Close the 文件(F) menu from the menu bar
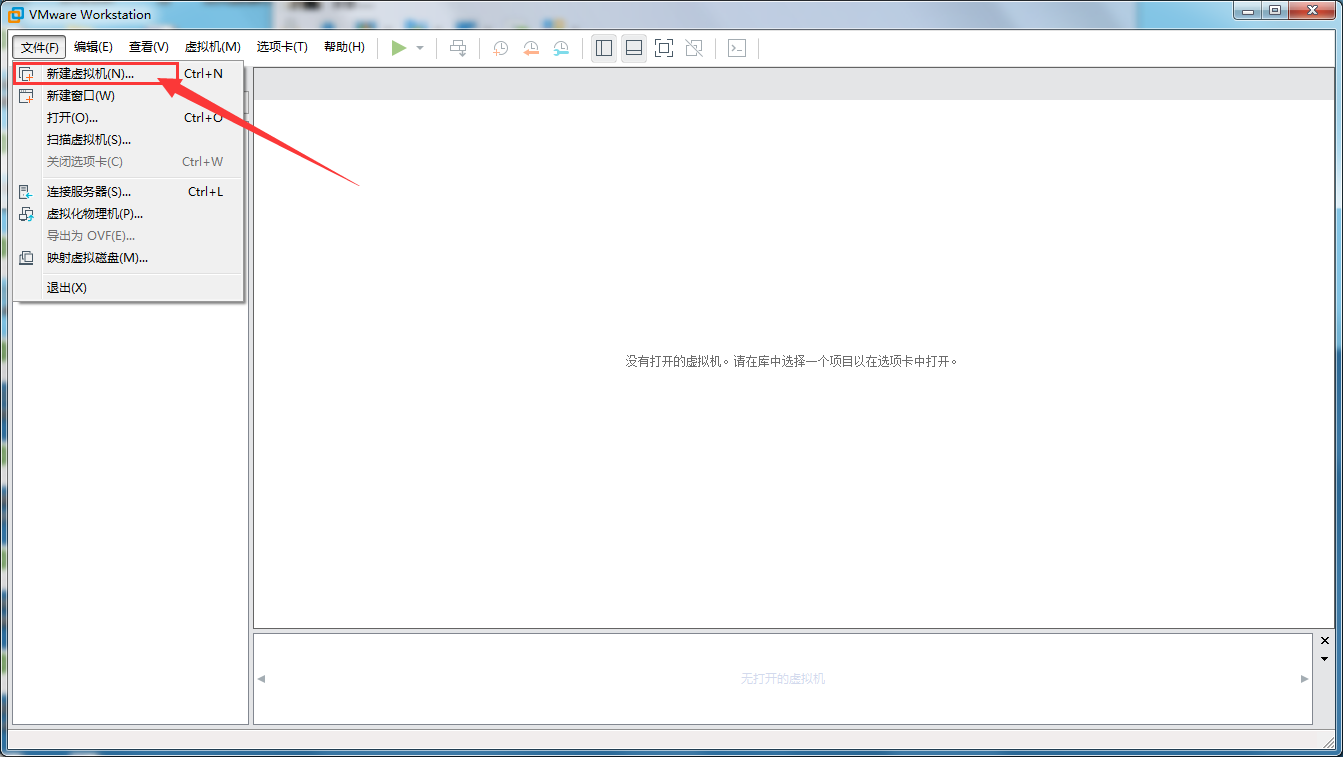 point(40,47)
